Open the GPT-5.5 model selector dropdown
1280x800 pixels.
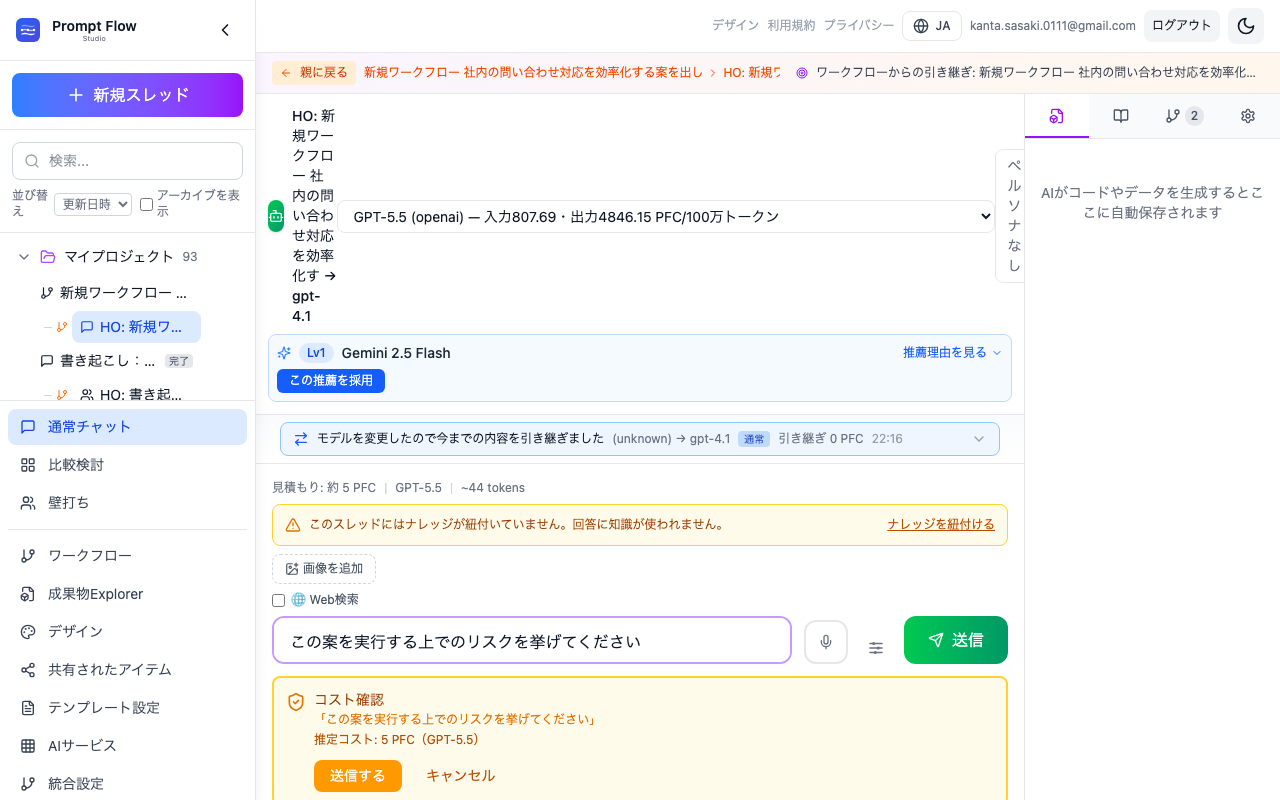click(666, 216)
